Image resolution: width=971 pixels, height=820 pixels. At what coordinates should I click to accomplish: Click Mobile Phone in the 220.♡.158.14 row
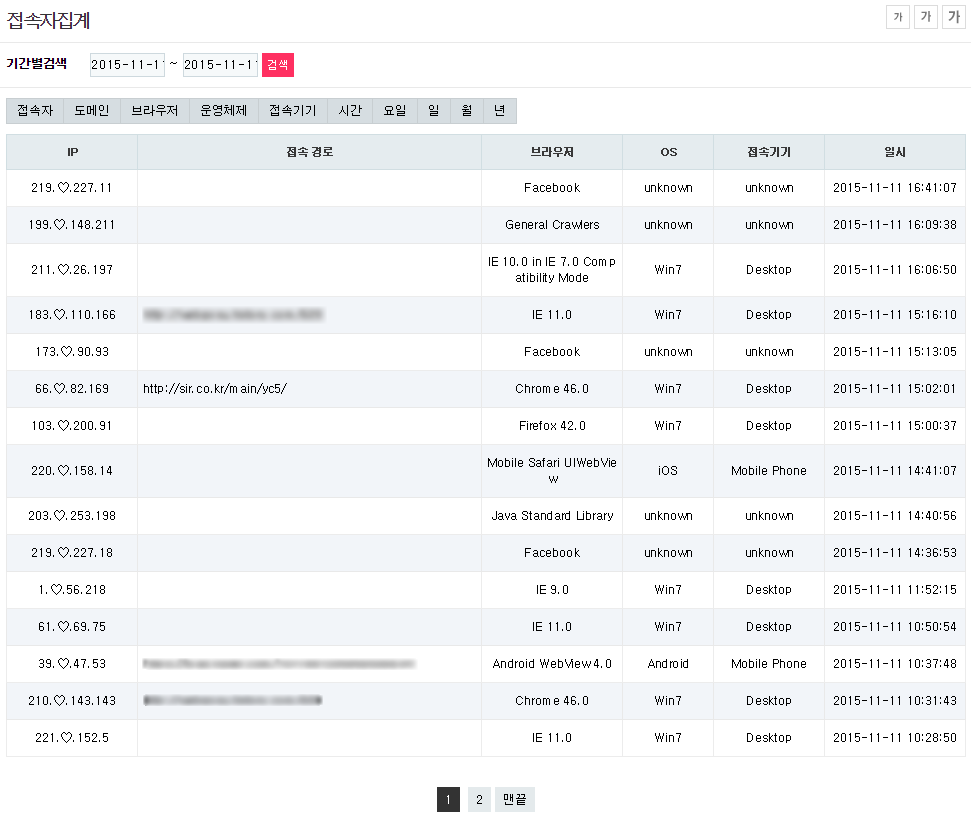click(769, 471)
